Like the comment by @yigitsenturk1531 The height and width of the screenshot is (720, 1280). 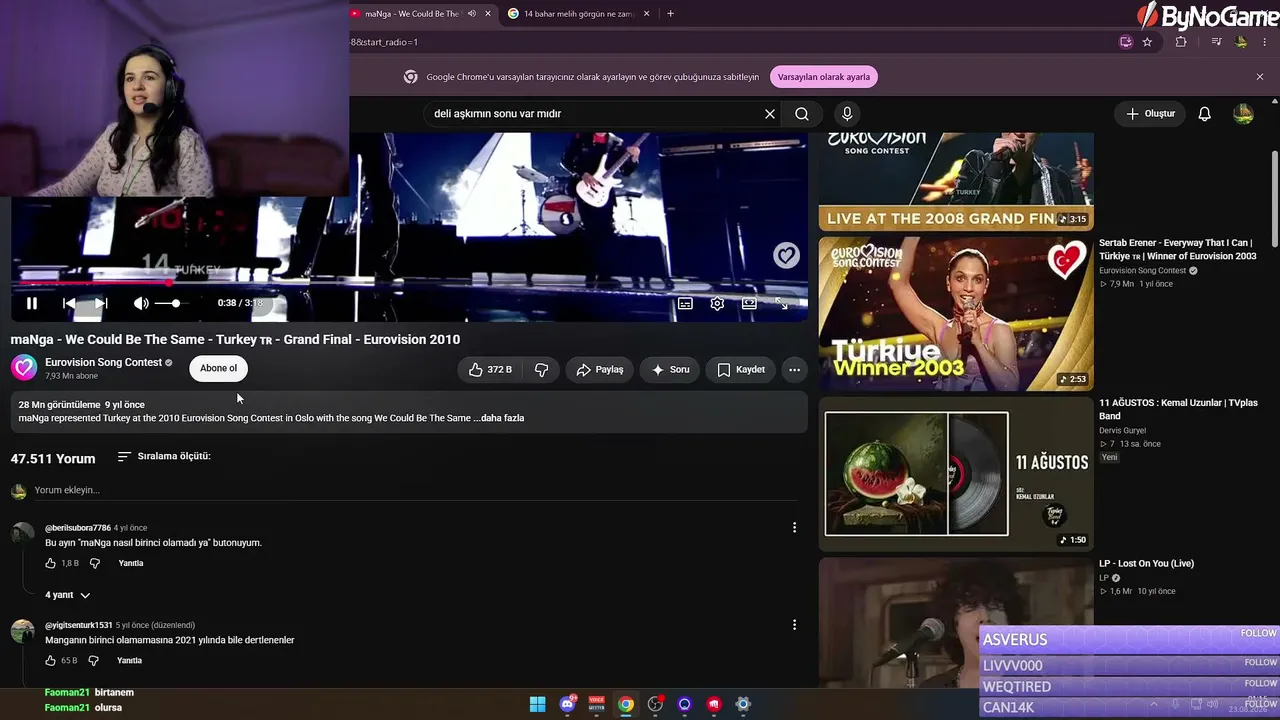[51, 660]
